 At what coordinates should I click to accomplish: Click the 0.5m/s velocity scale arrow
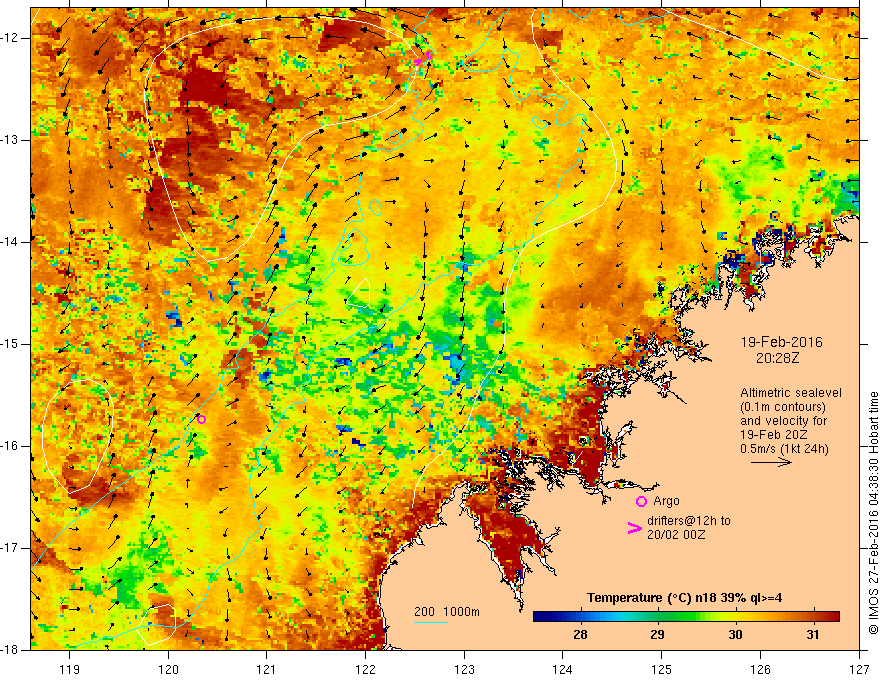pos(771,462)
